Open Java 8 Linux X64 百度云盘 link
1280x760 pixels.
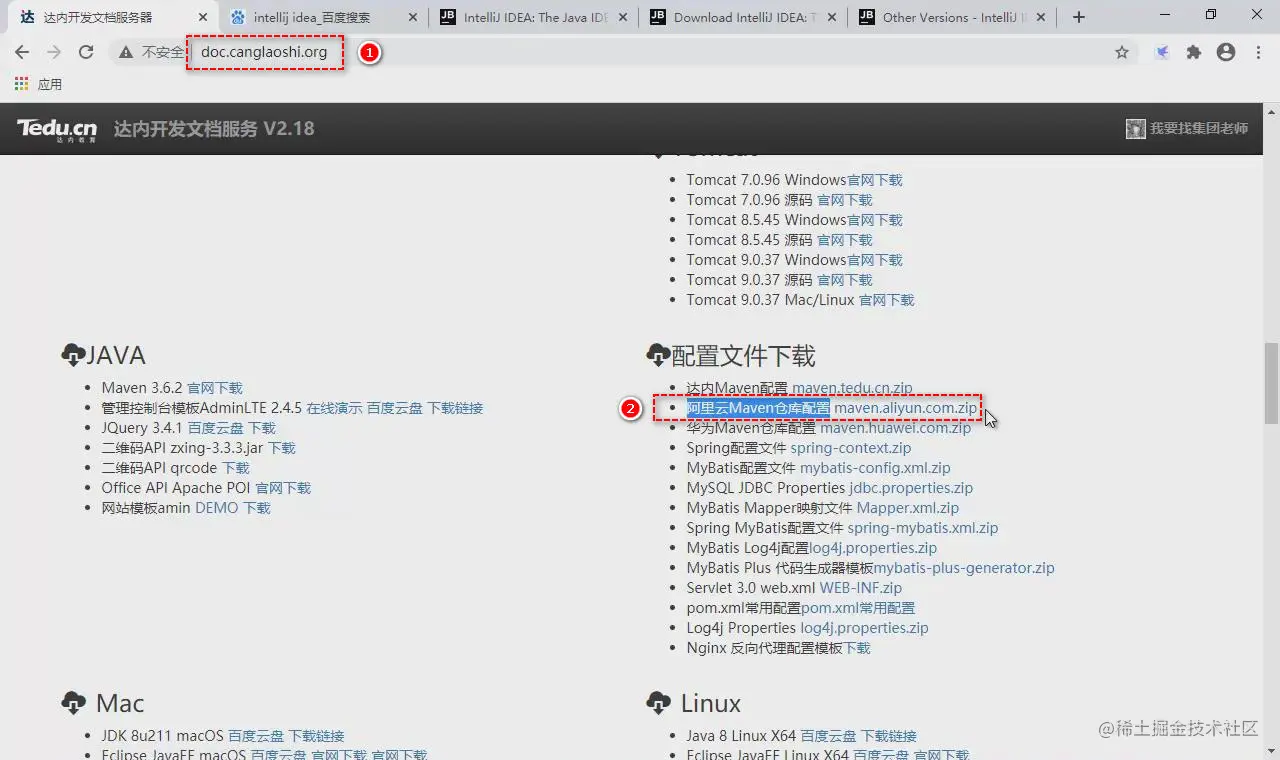(x=828, y=736)
